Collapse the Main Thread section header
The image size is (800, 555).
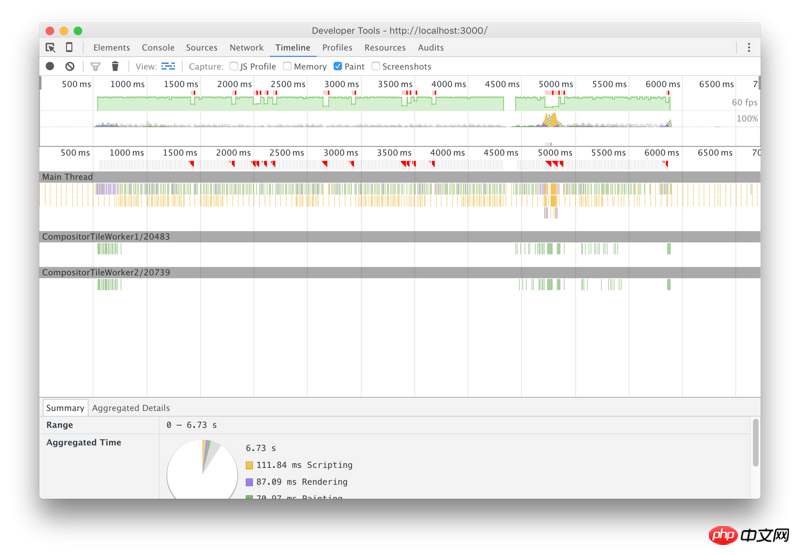[x=67, y=177]
